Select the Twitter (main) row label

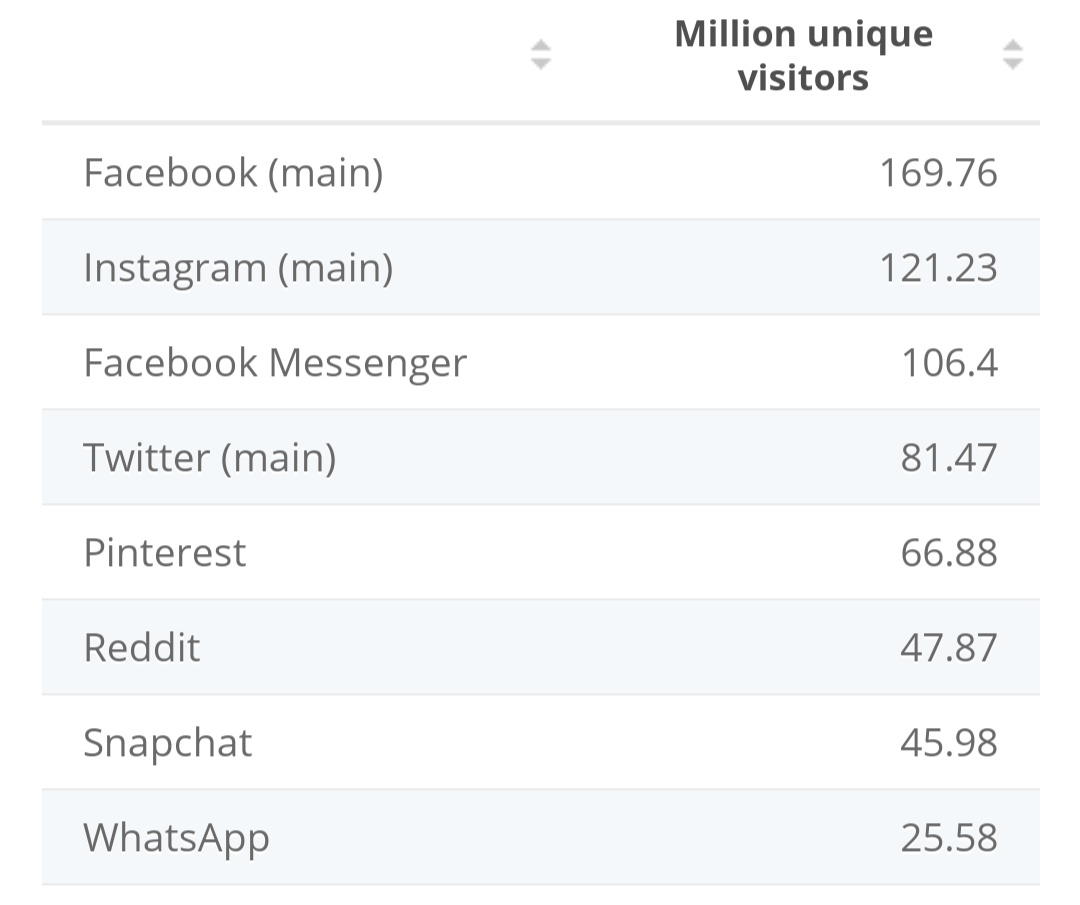click(210, 457)
